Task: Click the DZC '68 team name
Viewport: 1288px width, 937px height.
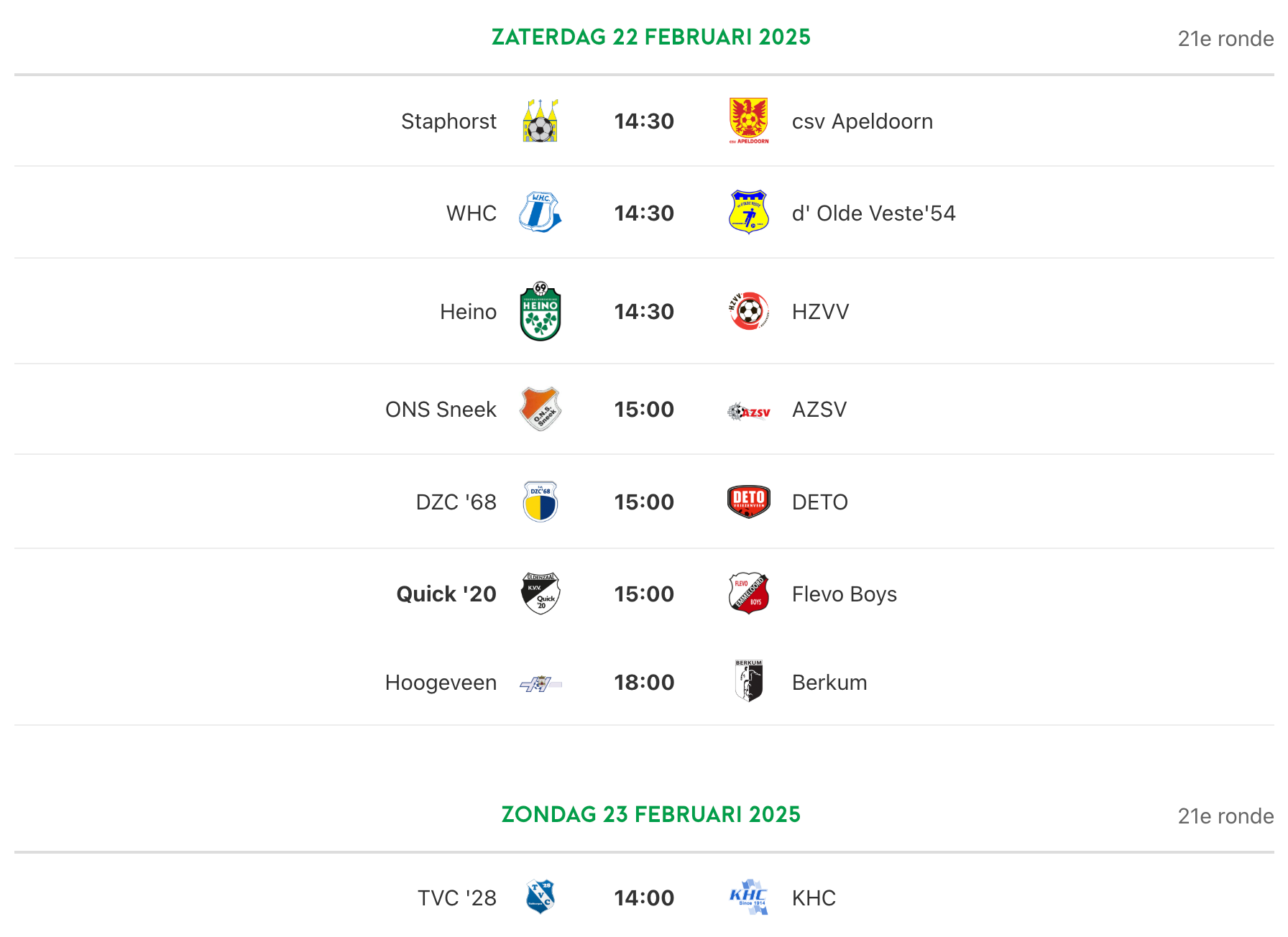Action: point(456,502)
